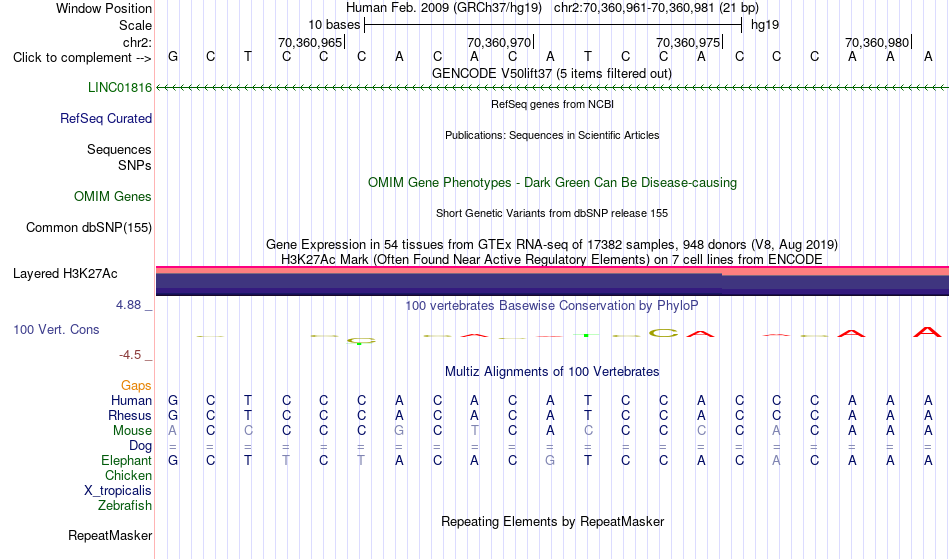Select the X_tropicalis alignment row label

pos(118,491)
